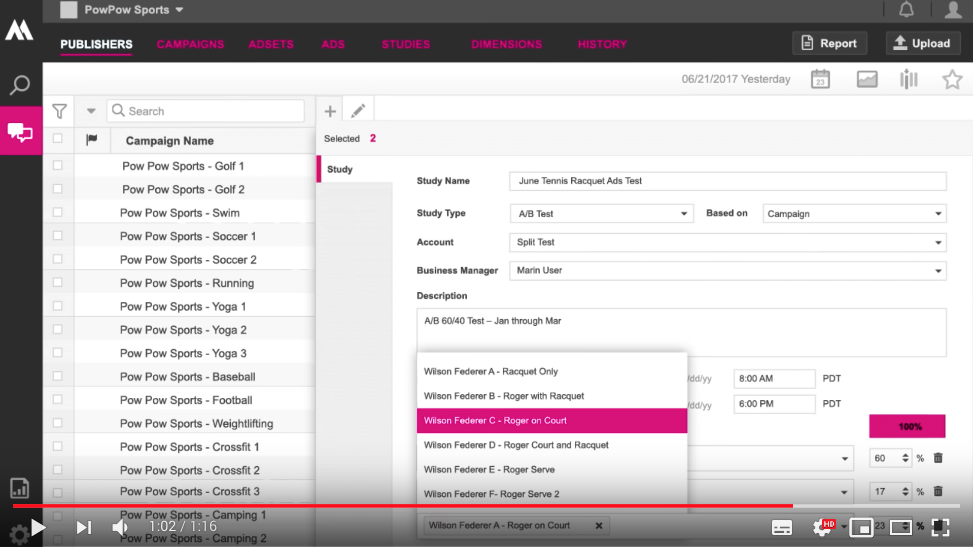Open the Account Split Test dropdown

tap(728, 242)
